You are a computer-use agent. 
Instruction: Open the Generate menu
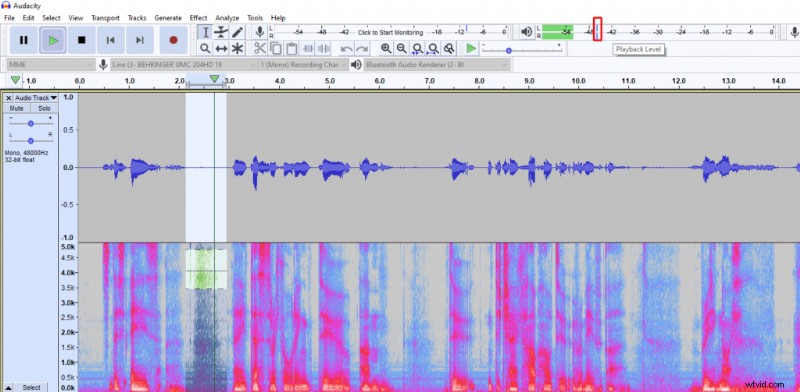point(168,18)
